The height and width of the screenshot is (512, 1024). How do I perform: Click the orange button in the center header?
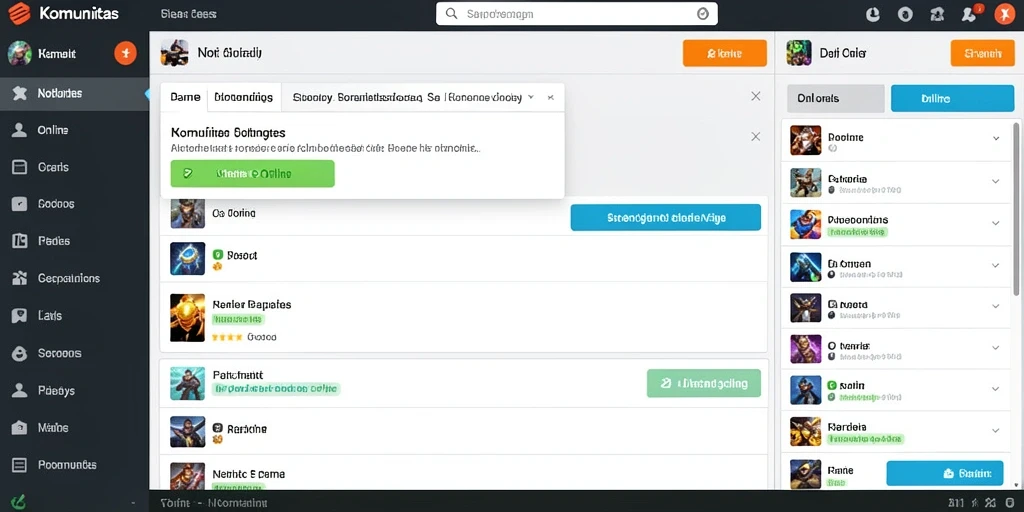pos(725,54)
